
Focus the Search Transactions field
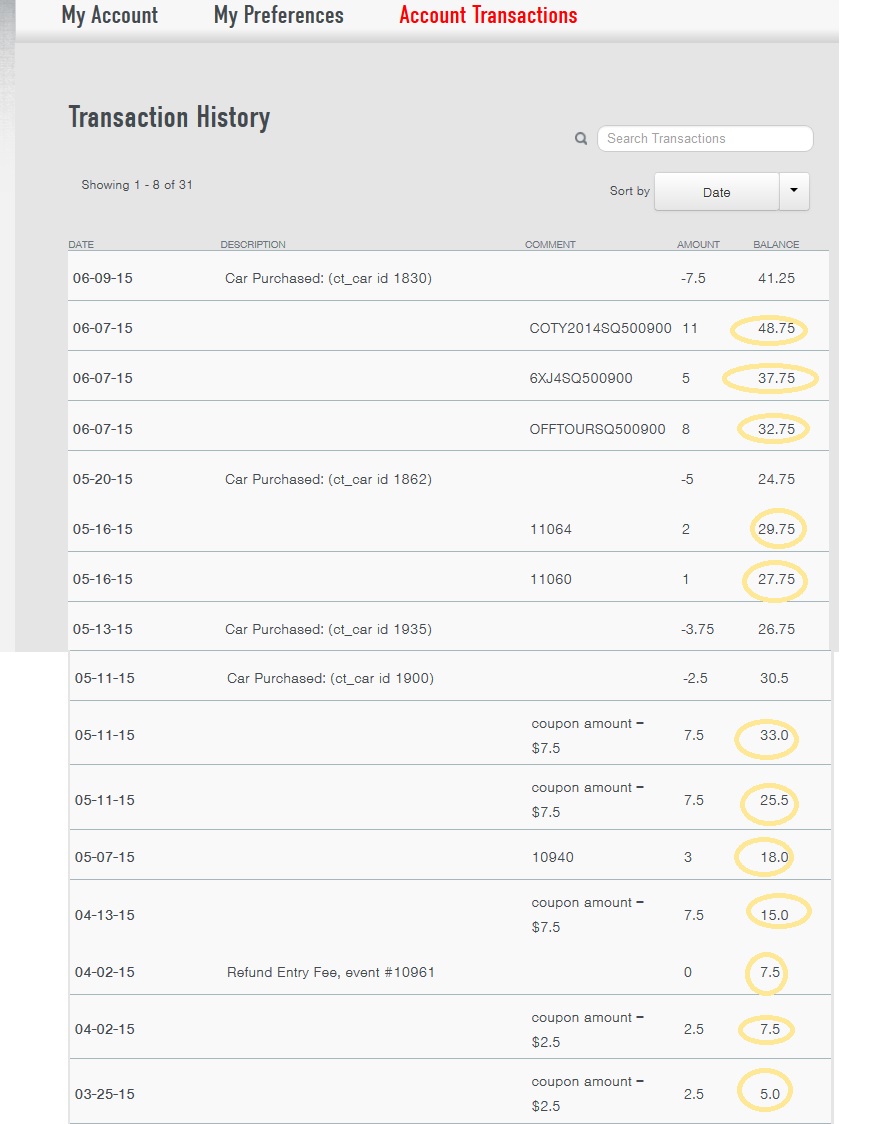point(705,139)
